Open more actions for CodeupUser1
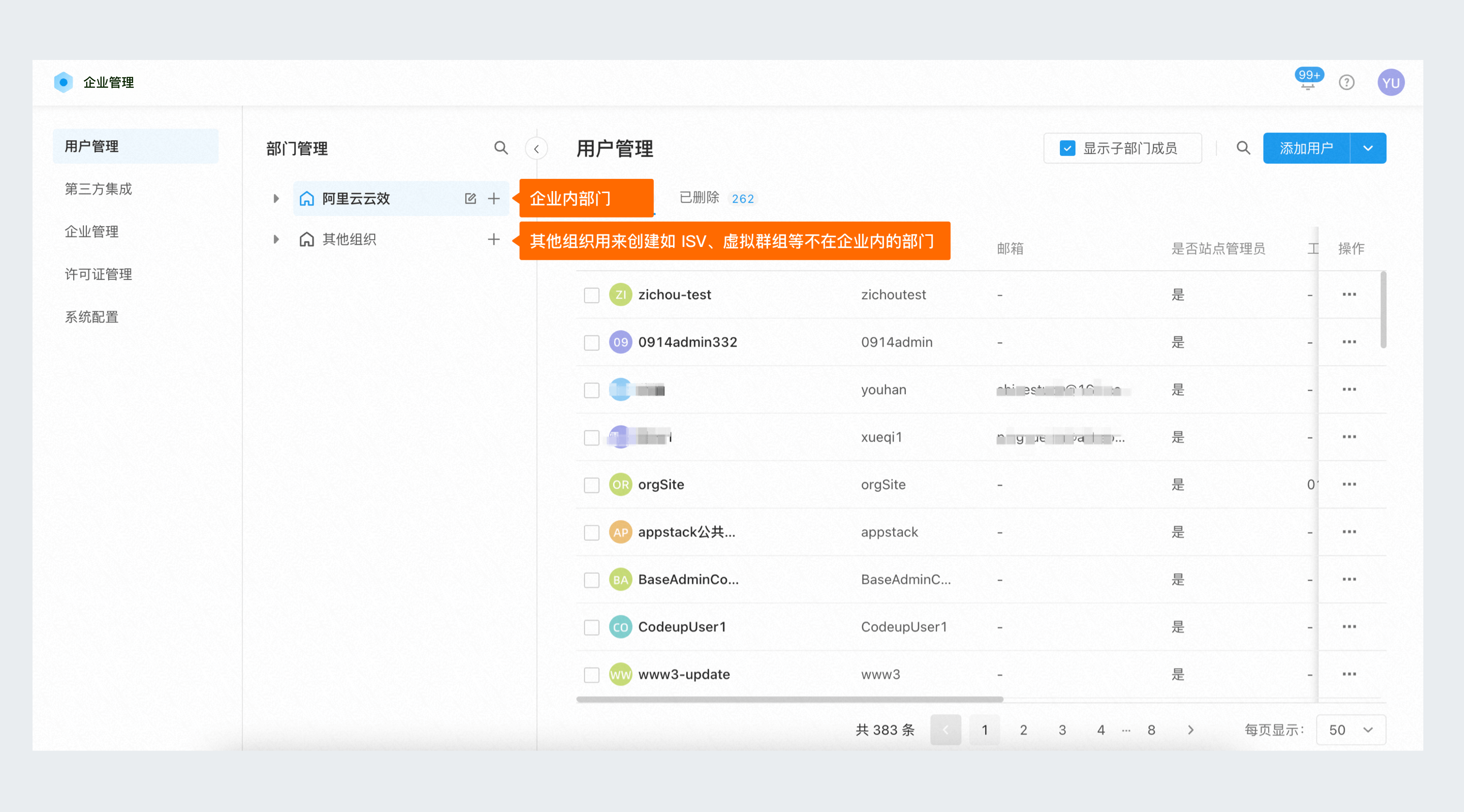Screen dimensions: 1464x812 (x=1349, y=627)
